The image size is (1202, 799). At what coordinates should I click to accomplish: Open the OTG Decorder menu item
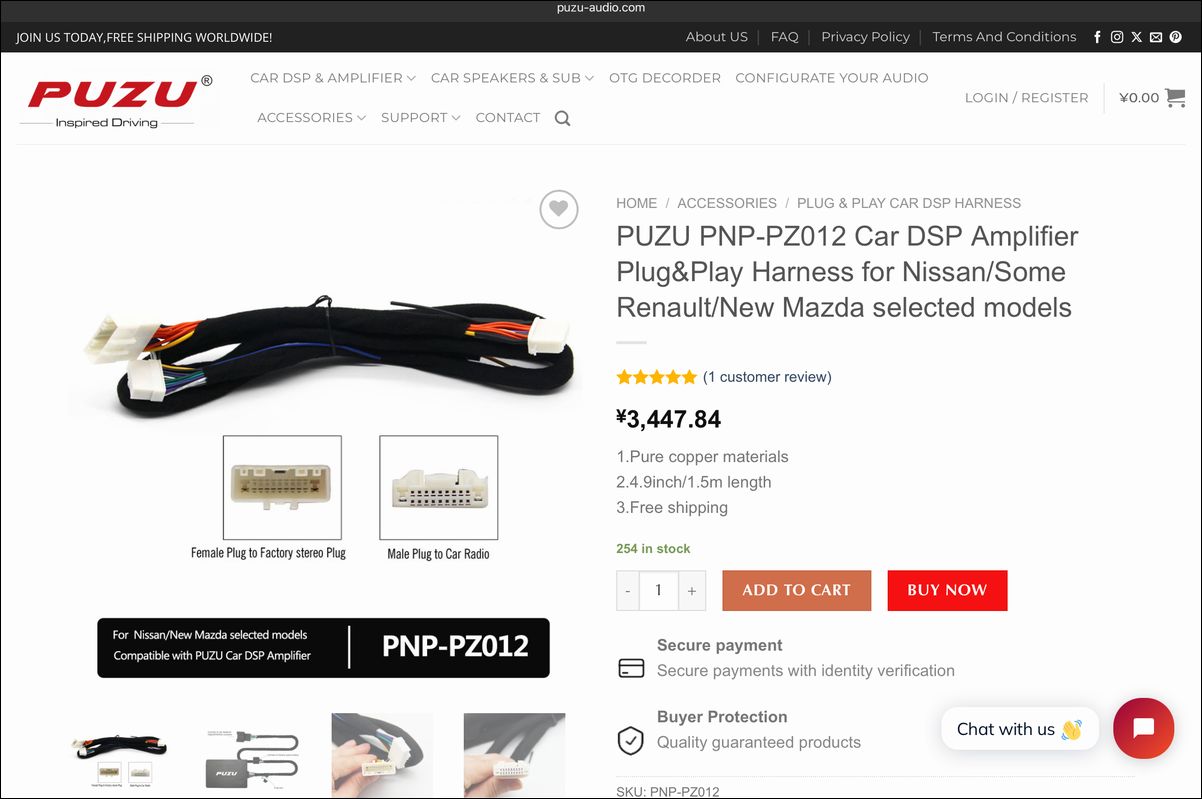(x=665, y=78)
